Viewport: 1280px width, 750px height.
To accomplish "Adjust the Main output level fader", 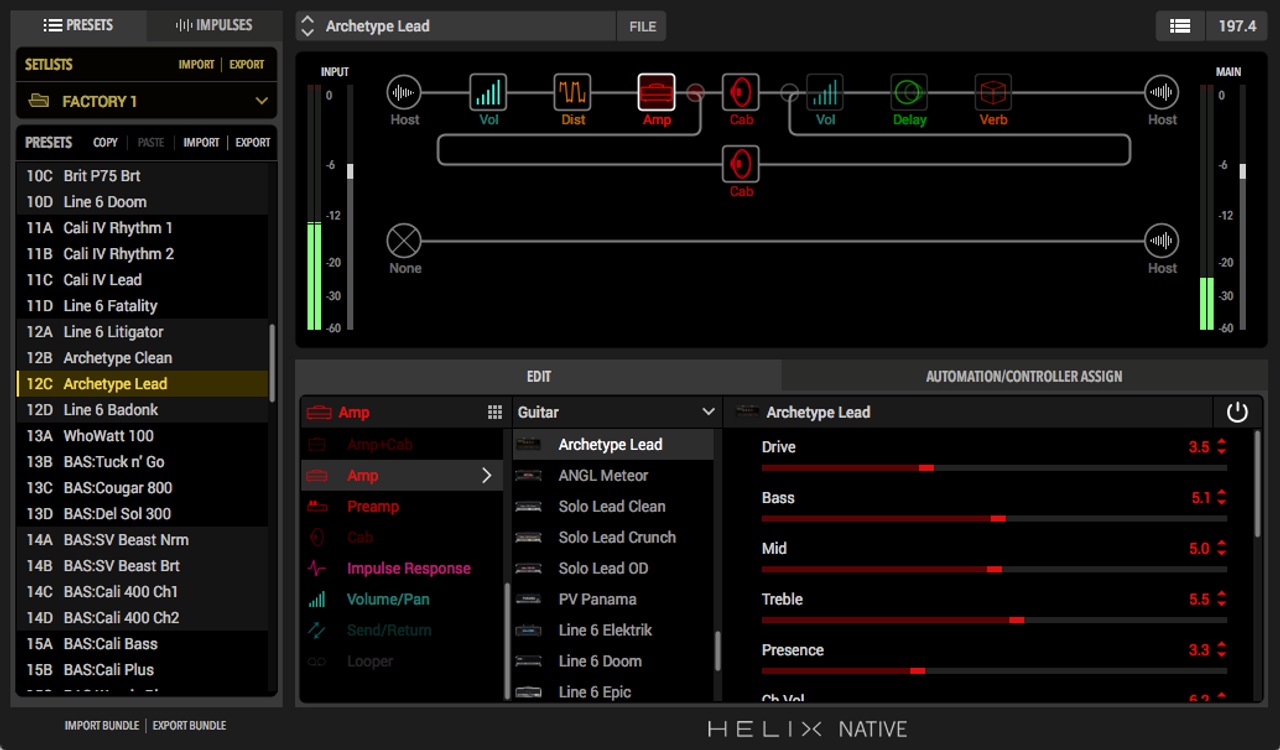I will tap(1243, 171).
